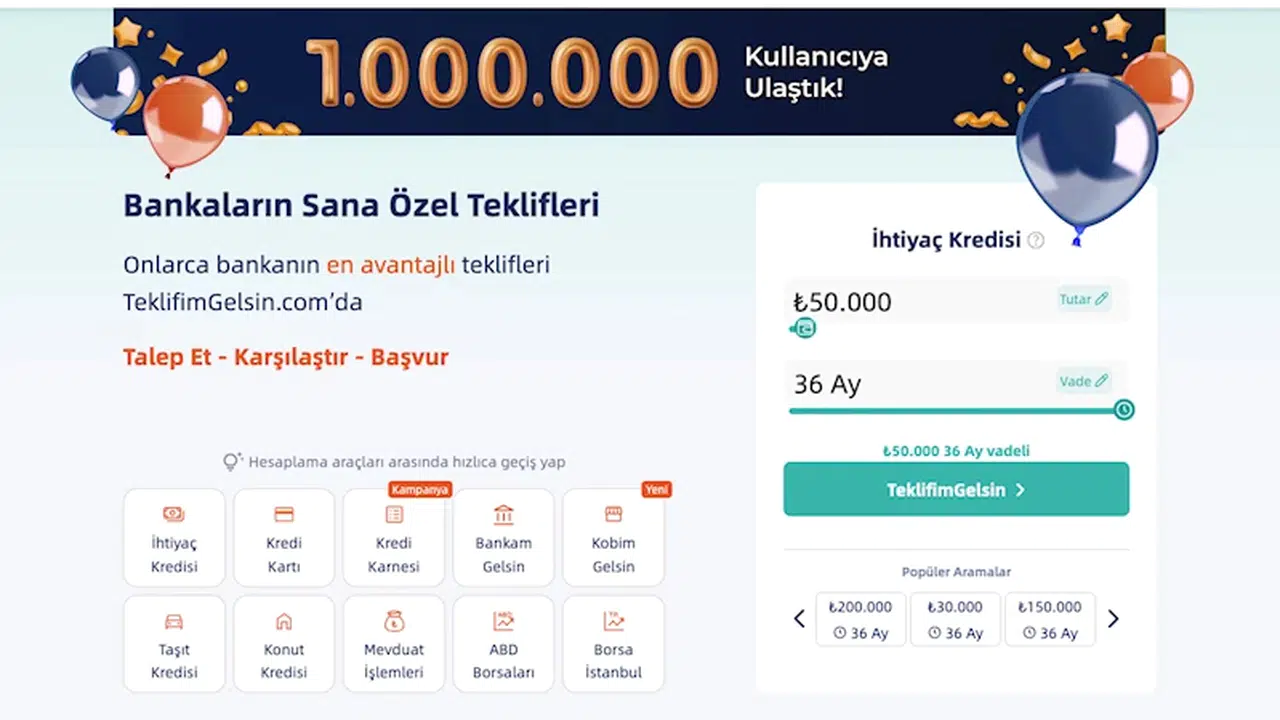The image size is (1280, 720).
Task: Open the new Kobim Gelsin tile
Action: click(613, 538)
